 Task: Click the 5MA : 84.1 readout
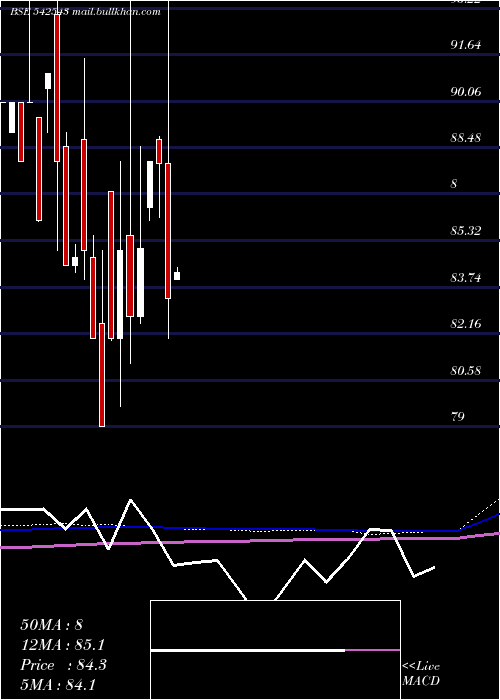58,684
